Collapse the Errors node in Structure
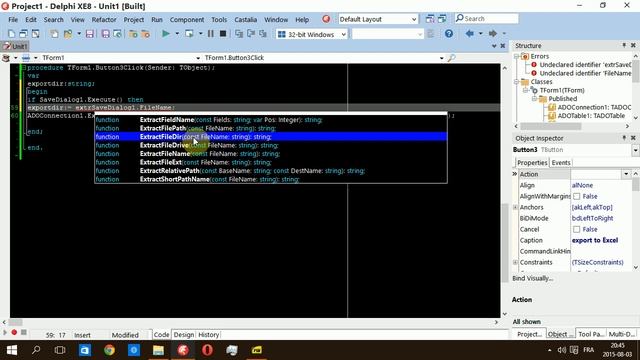Screen dimensions: 640x360 coord(516,56)
